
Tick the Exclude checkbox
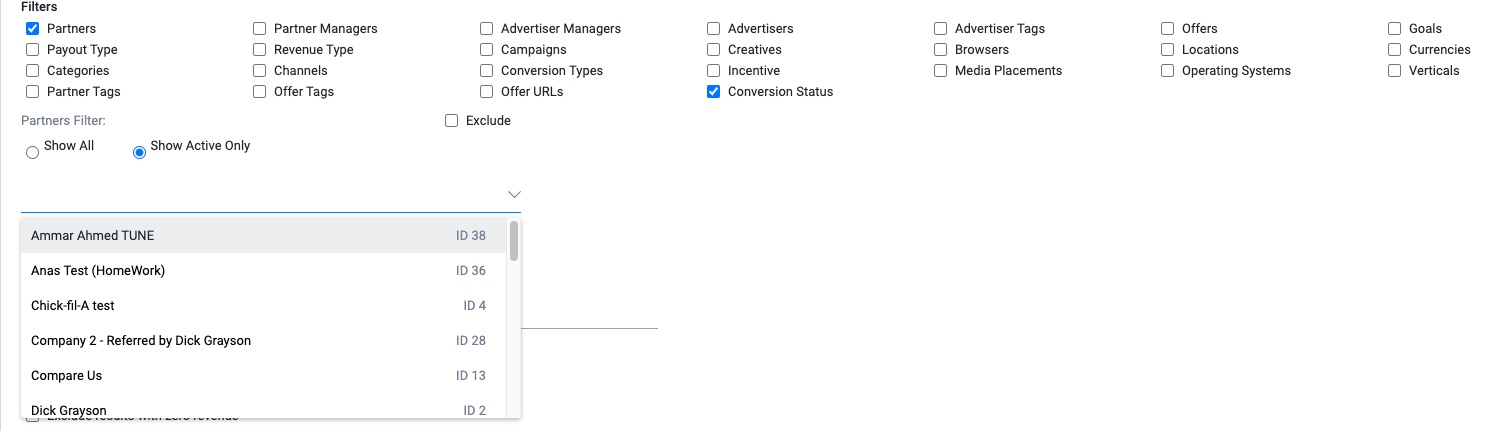(x=452, y=120)
